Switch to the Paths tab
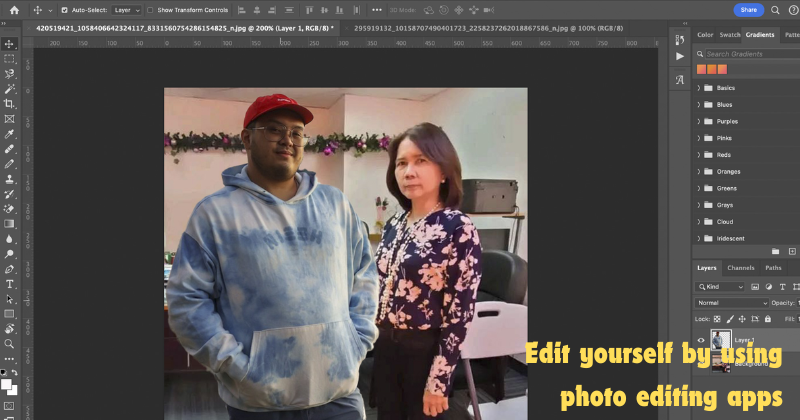The height and width of the screenshot is (420, 800). click(773, 268)
